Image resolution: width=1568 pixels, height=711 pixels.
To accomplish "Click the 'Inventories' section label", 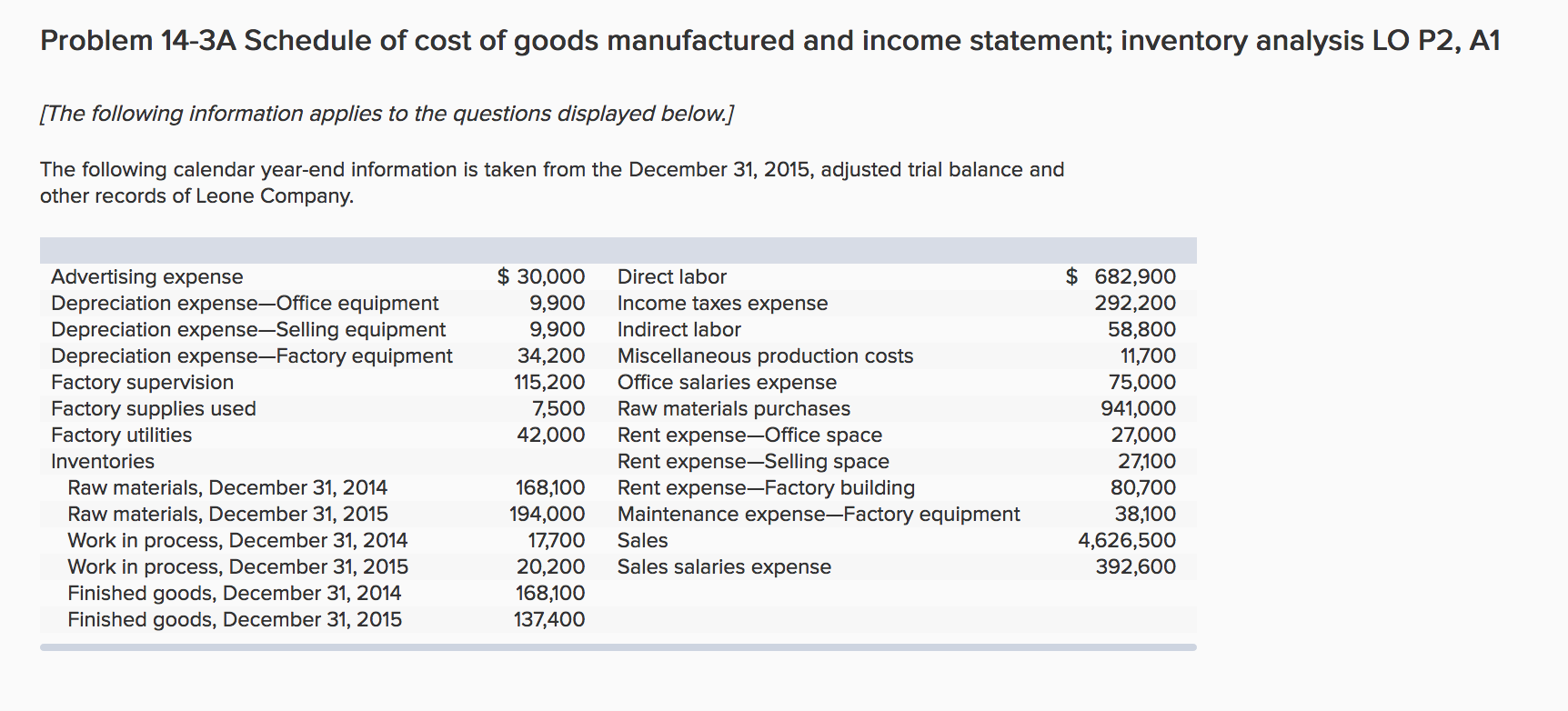I will [x=103, y=461].
